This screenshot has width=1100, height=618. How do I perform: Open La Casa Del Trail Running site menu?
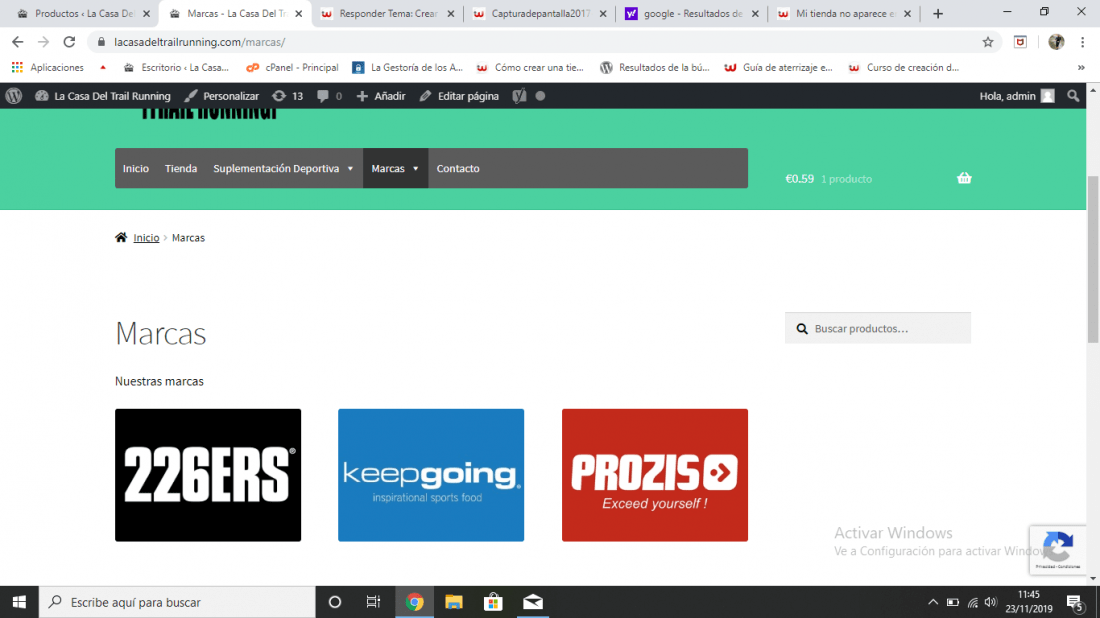point(103,96)
